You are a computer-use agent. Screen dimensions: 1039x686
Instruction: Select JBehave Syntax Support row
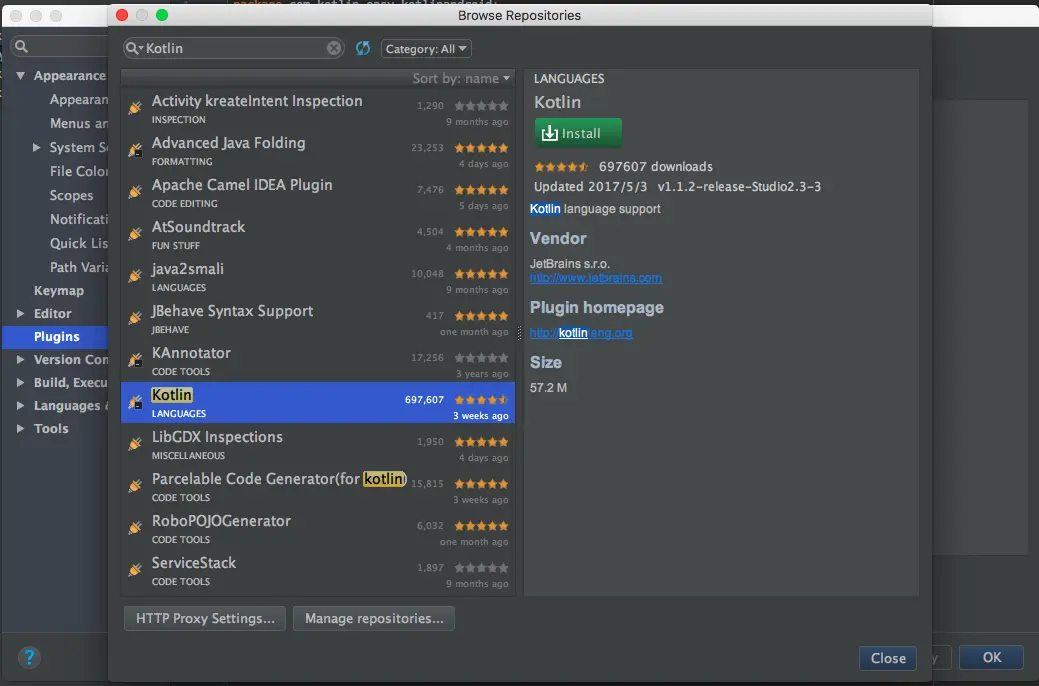coord(317,319)
